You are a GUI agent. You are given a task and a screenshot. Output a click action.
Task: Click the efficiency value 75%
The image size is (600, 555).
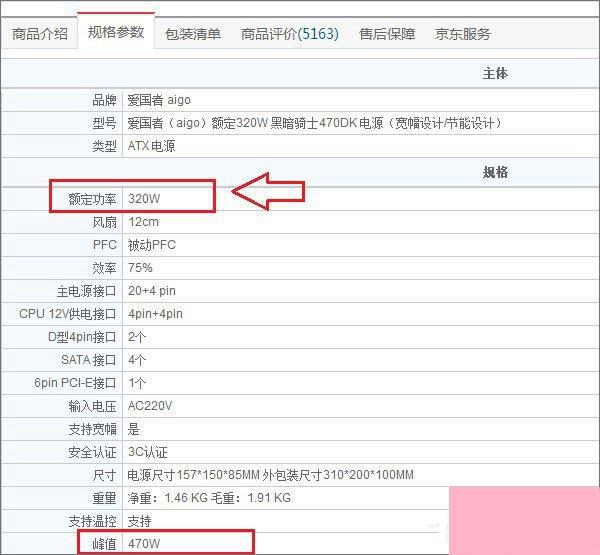click(x=140, y=268)
